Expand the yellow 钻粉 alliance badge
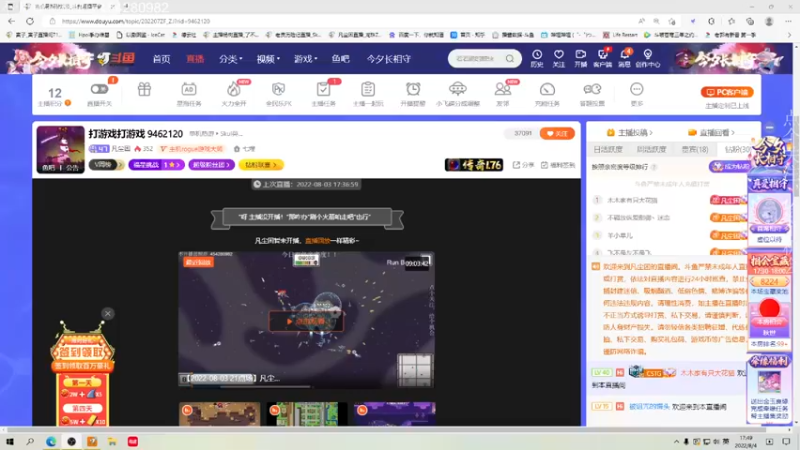800x450 pixels. pos(261,165)
